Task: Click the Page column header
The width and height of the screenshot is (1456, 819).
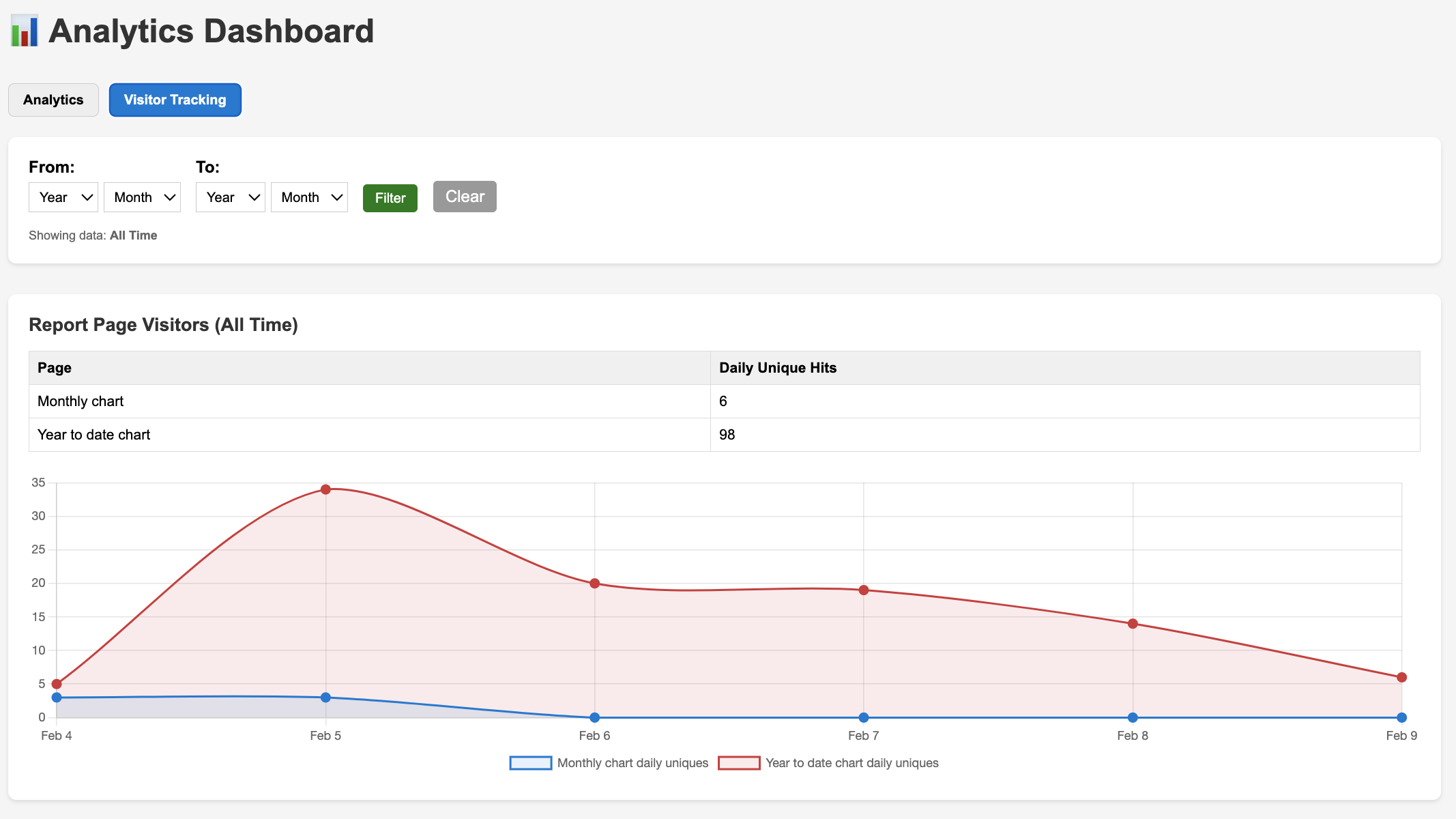Action: tap(55, 368)
